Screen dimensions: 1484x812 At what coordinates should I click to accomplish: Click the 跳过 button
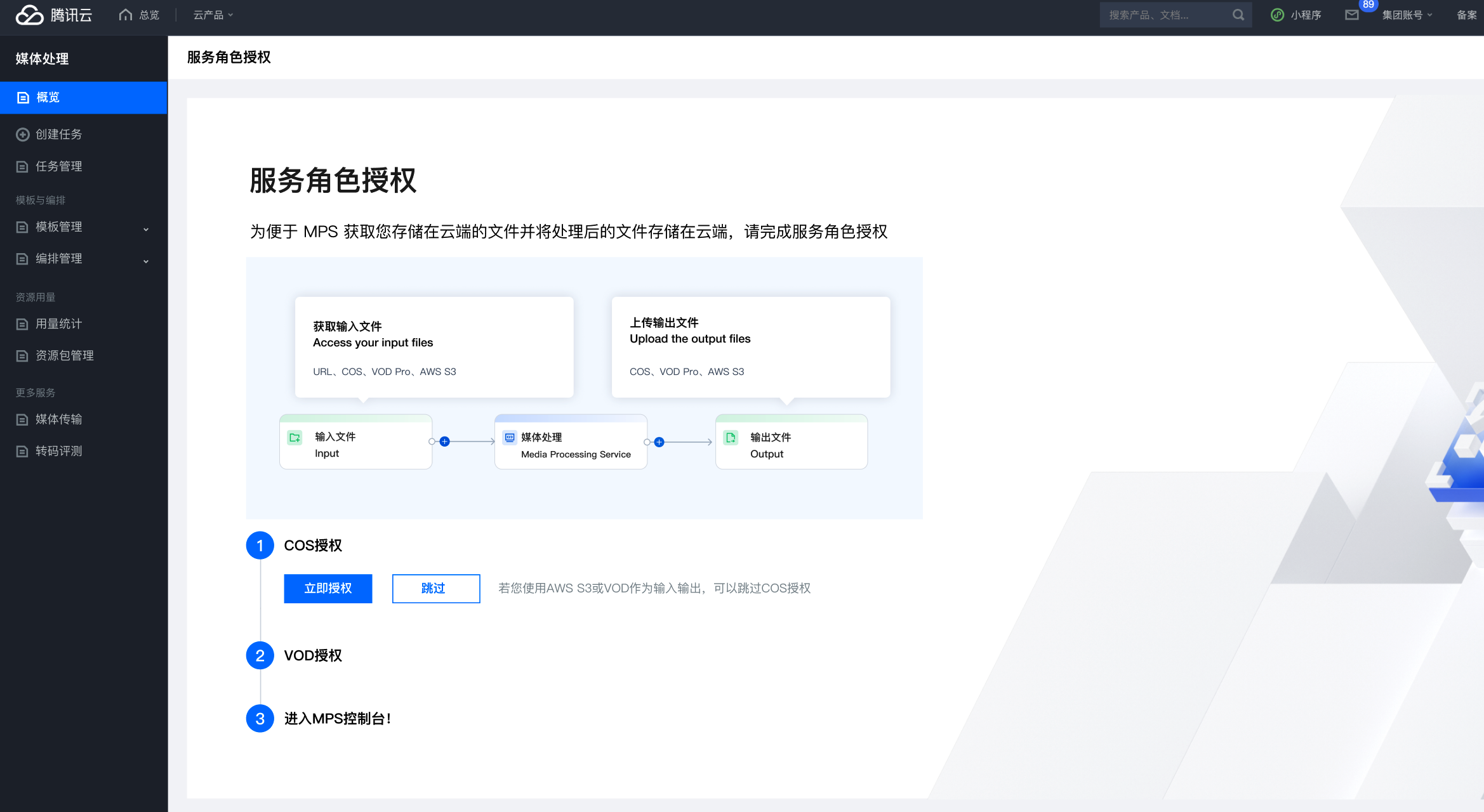(x=435, y=588)
